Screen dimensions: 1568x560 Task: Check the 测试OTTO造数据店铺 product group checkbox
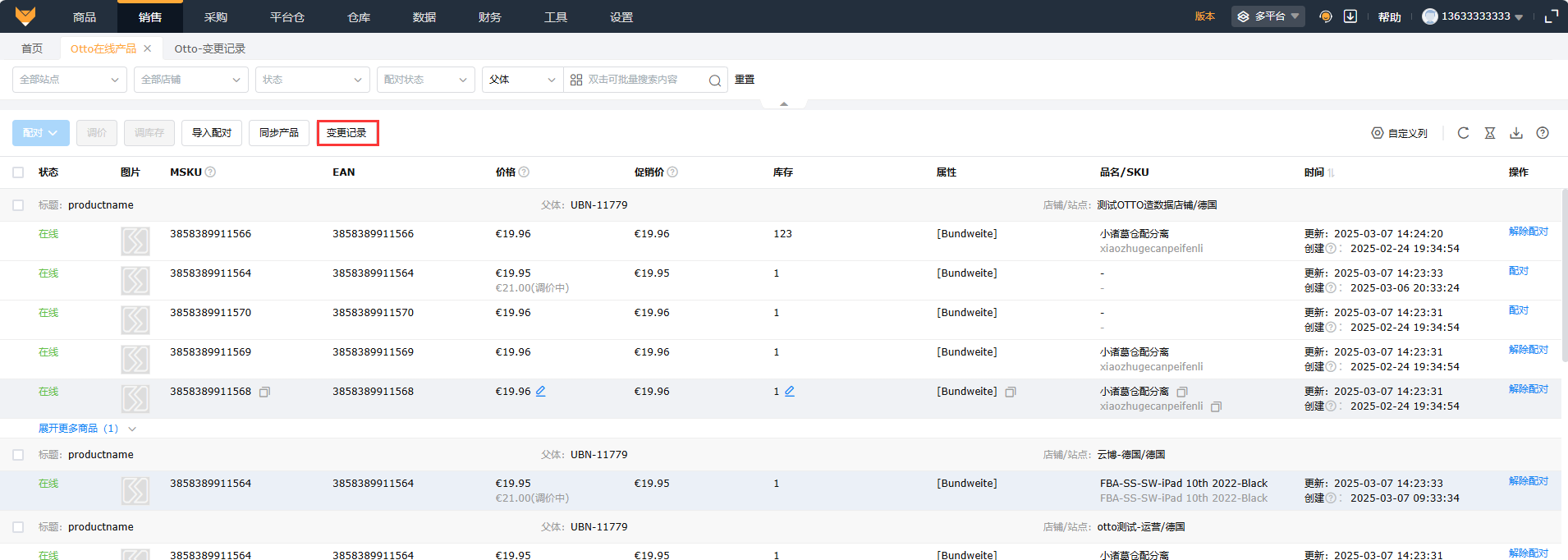[x=18, y=205]
